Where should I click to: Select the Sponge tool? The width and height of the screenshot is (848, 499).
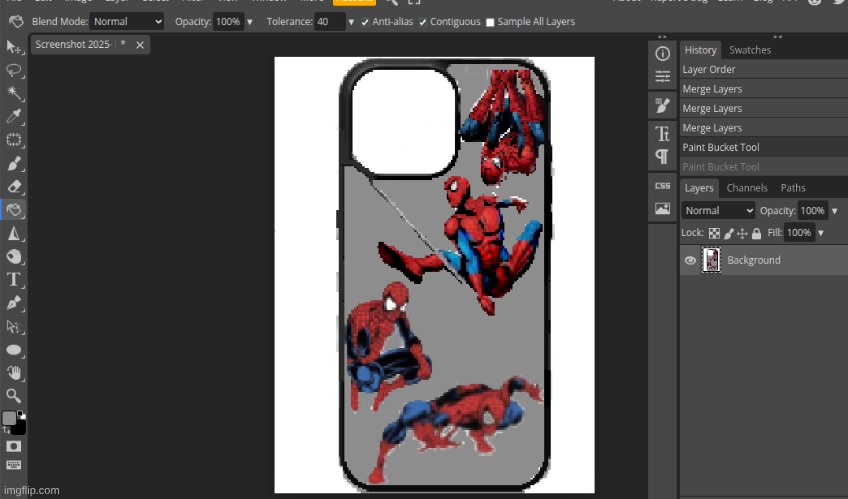[14, 256]
